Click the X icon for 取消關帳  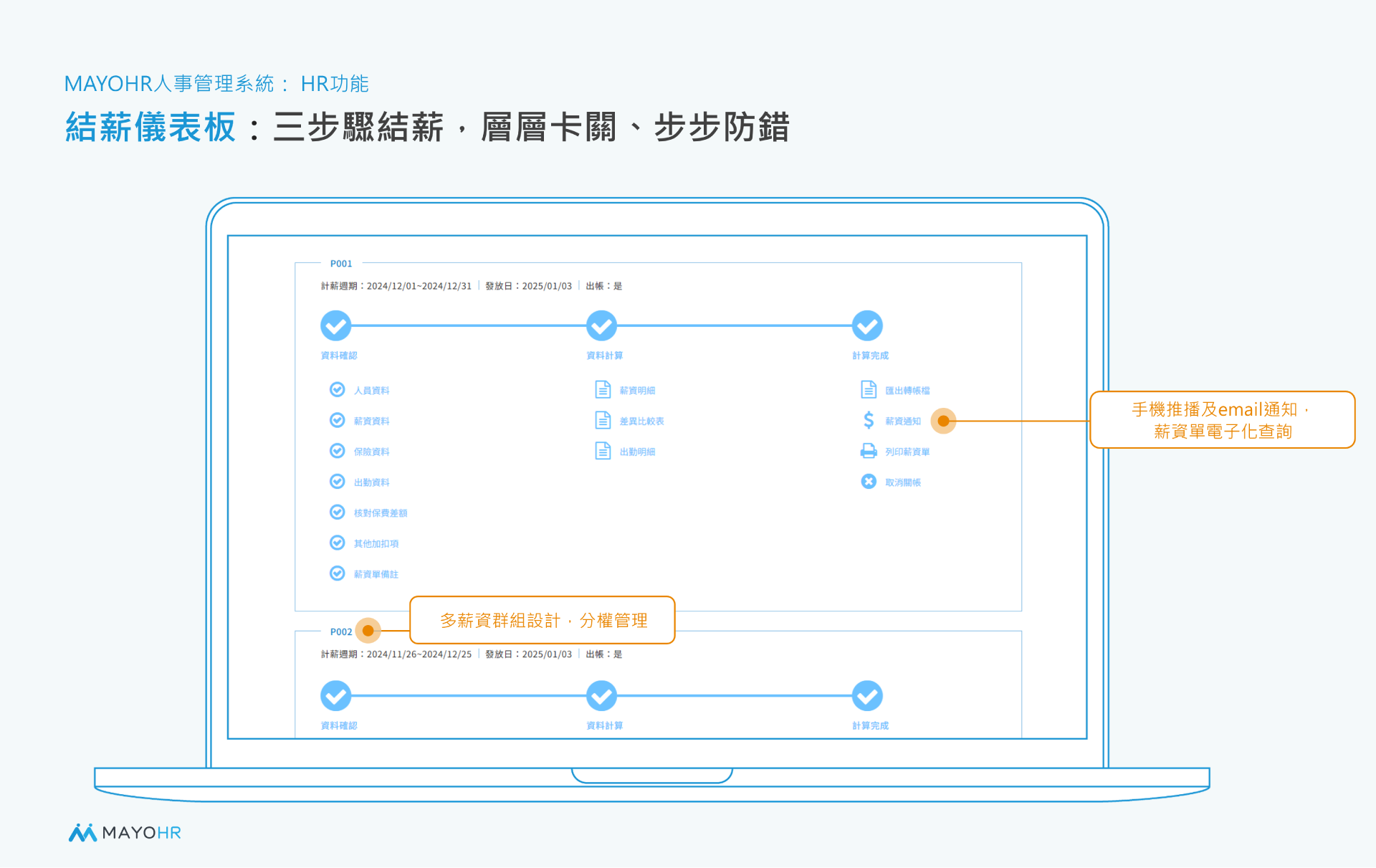[x=868, y=482]
